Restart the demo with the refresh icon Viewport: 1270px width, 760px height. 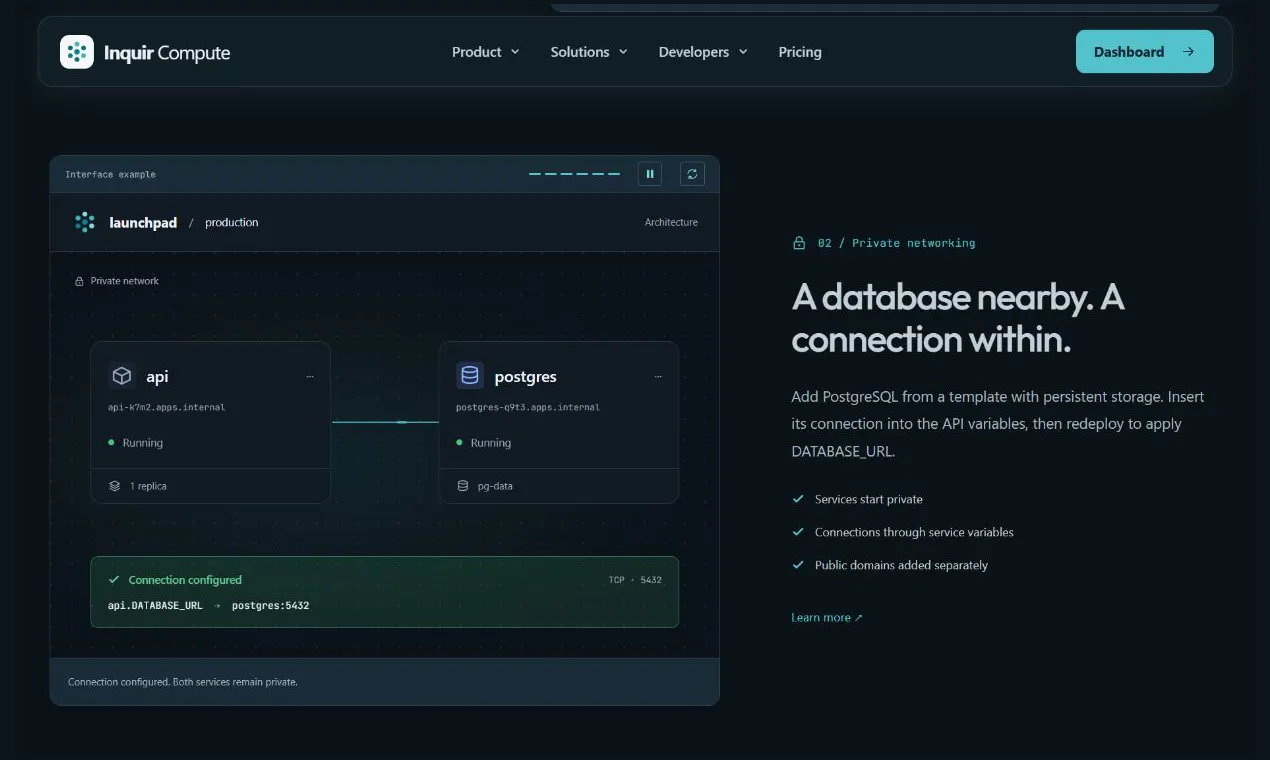[692, 174]
